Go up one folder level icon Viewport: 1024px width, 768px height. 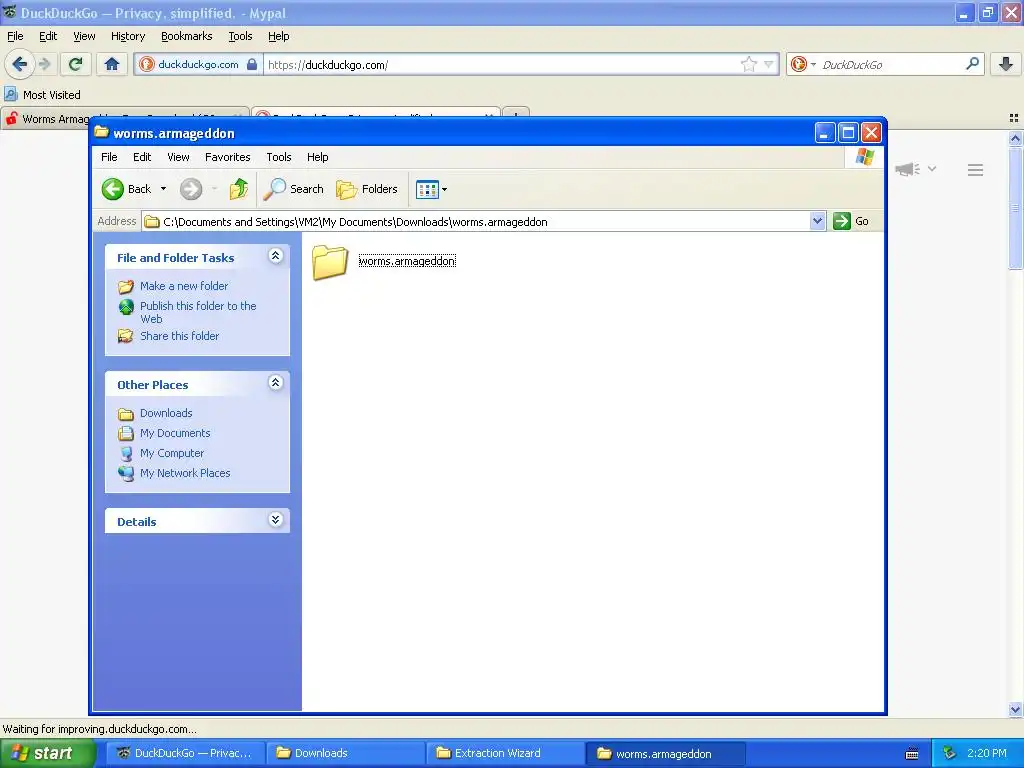(239, 189)
